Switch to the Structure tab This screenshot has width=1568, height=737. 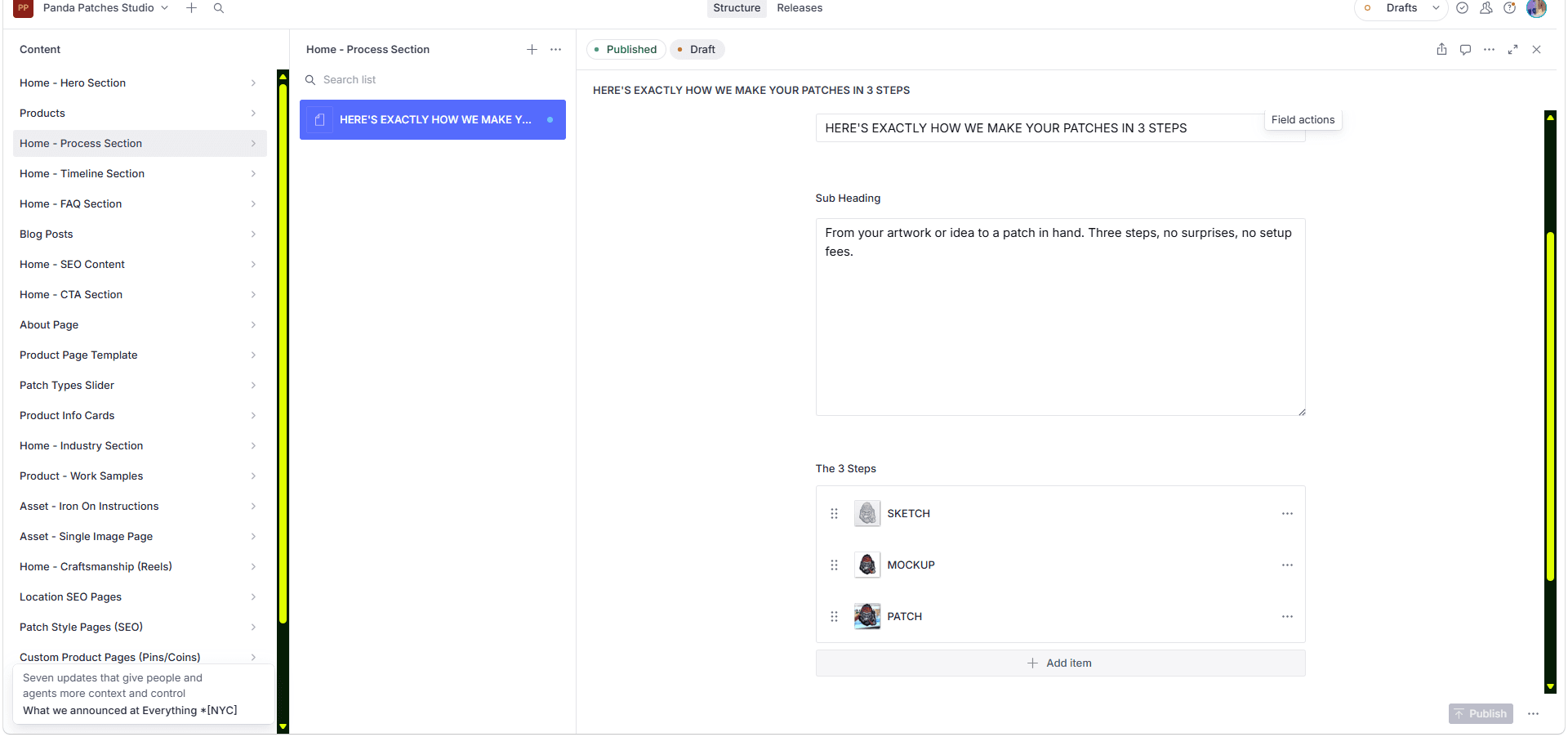pyautogui.click(x=737, y=8)
